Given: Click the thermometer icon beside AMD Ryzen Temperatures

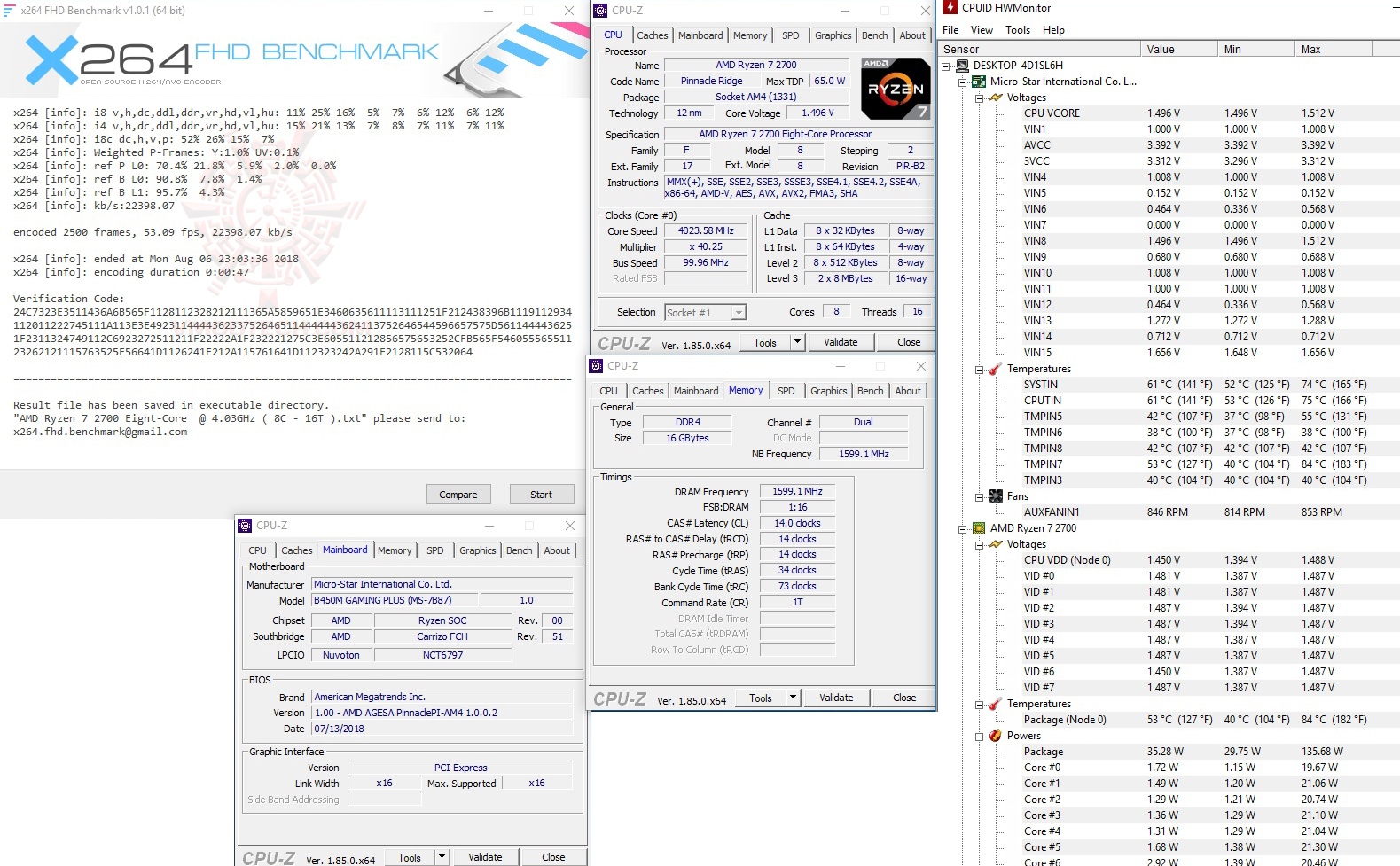Looking at the screenshot, I should pyautogui.click(x=996, y=704).
